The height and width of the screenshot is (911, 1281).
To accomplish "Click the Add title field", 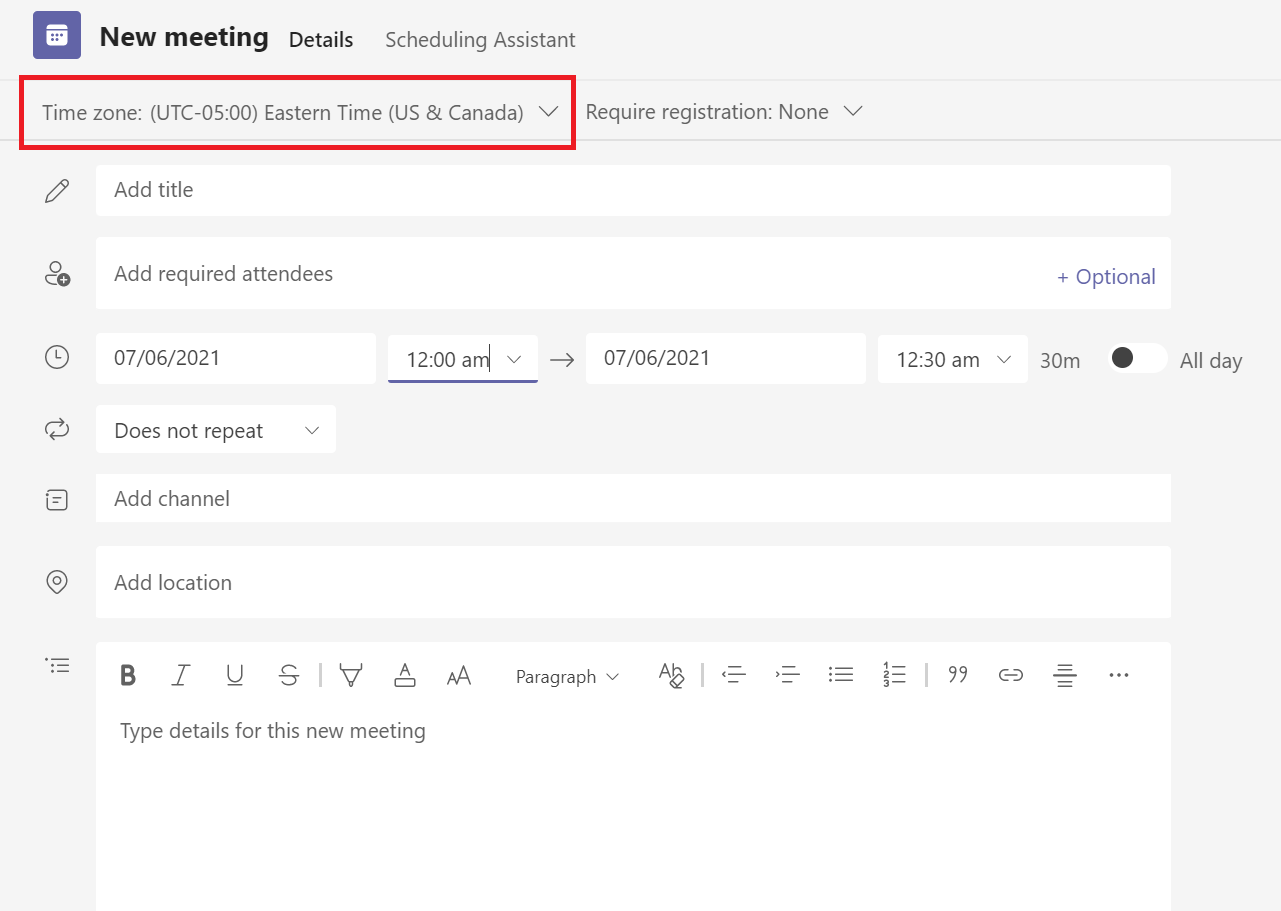I will [x=633, y=190].
